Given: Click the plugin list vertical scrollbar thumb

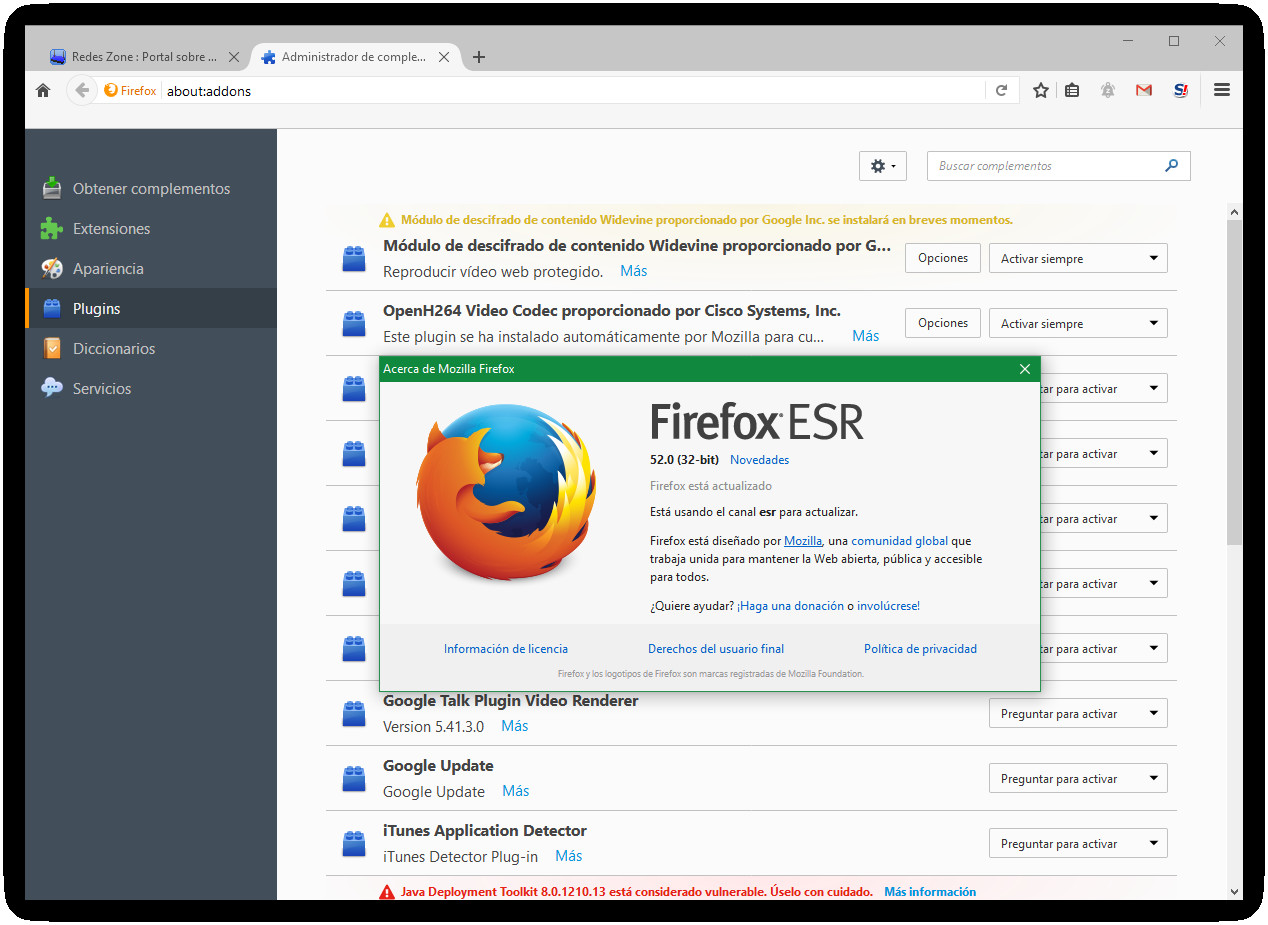Looking at the screenshot, I should click(x=1234, y=383).
